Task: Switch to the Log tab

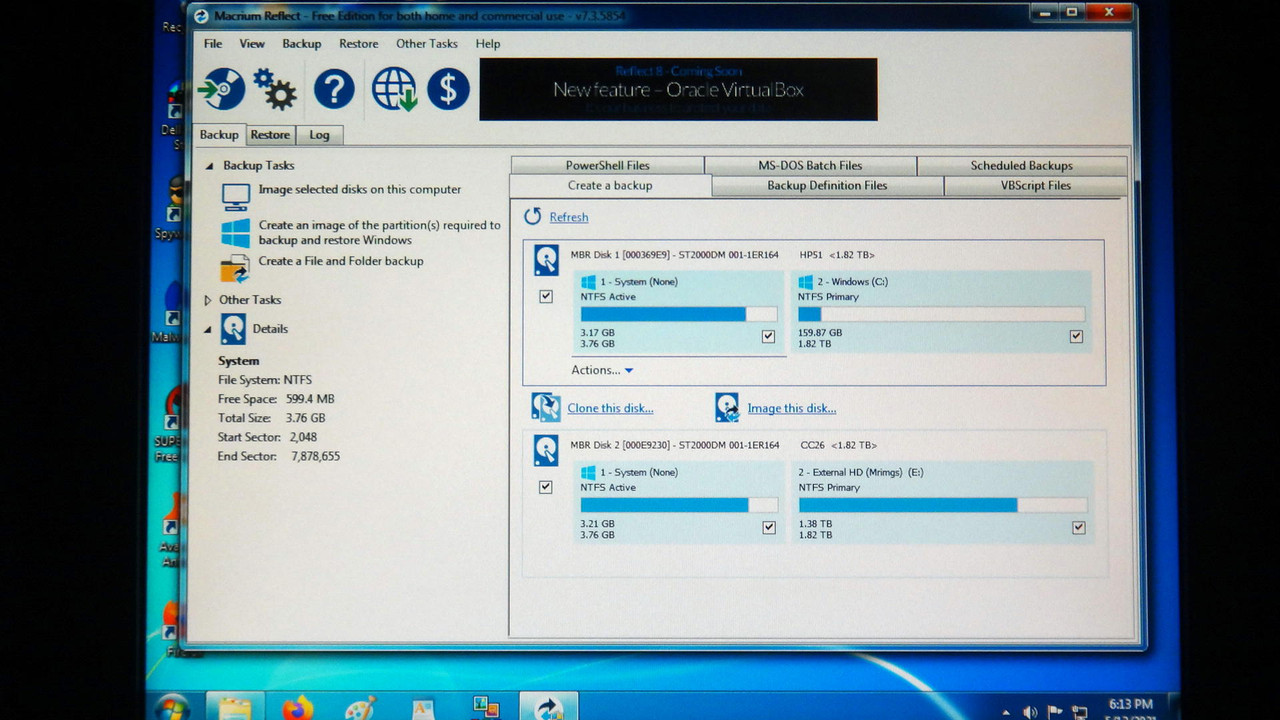Action: point(319,135)
